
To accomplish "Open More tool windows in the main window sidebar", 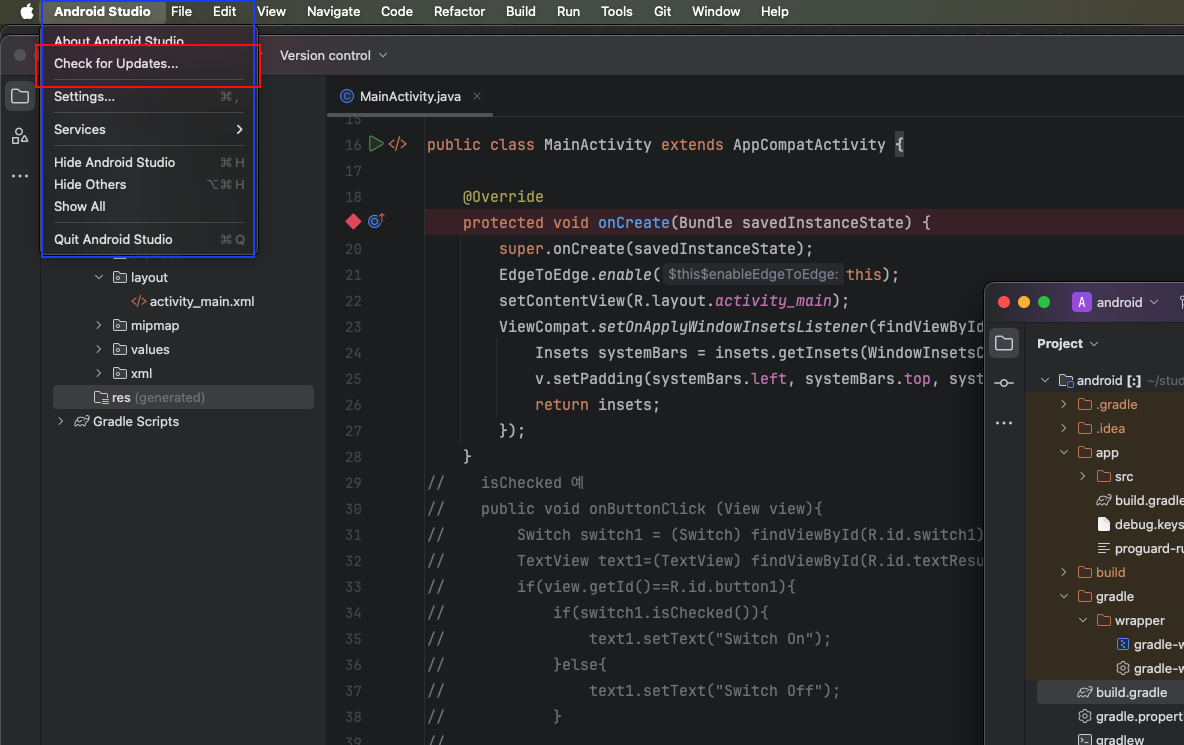I will 20,176.
